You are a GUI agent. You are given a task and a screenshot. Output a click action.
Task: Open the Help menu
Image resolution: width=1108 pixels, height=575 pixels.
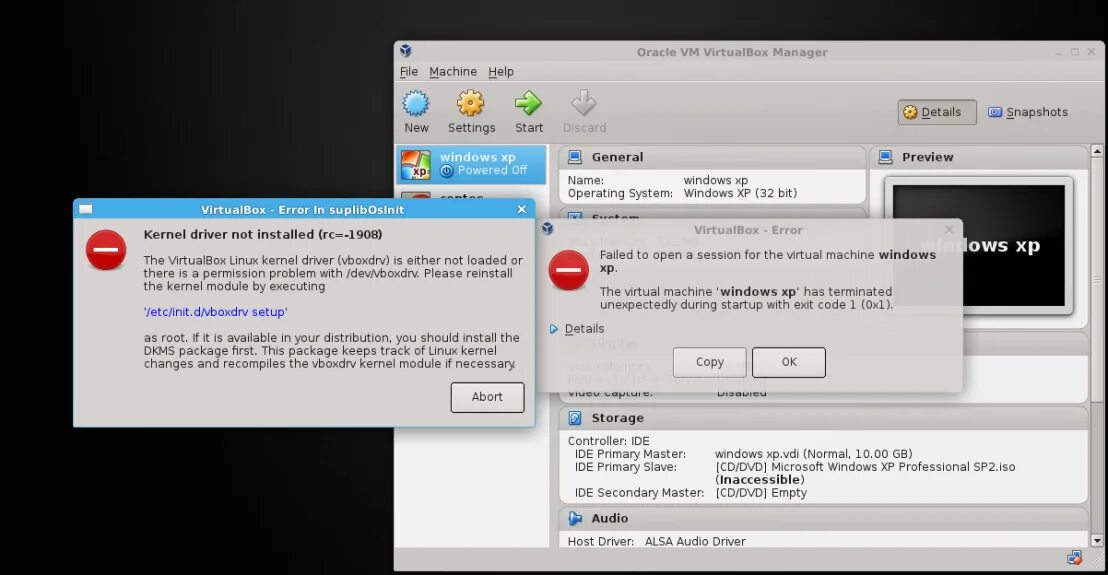click(x=501, y=71)
